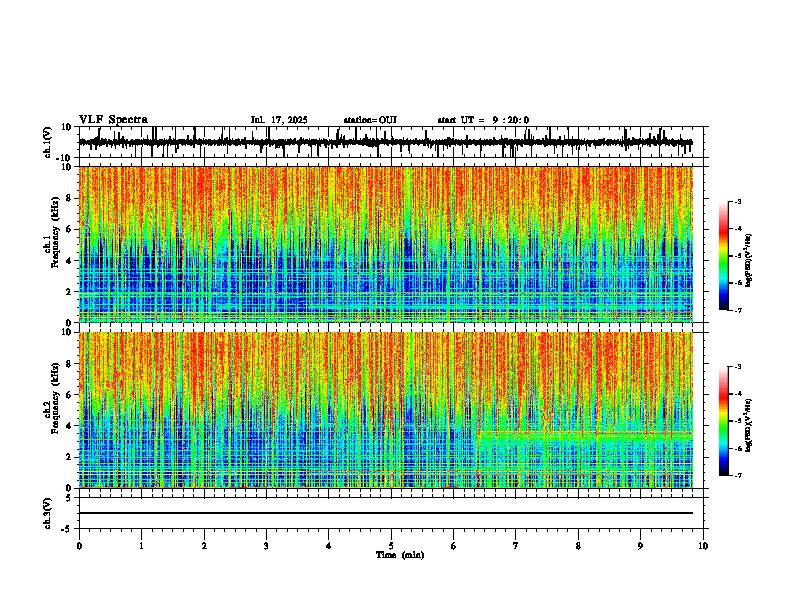Click the "6" kHz tick on ch.1 frequency axis

(x=69, y=229)
